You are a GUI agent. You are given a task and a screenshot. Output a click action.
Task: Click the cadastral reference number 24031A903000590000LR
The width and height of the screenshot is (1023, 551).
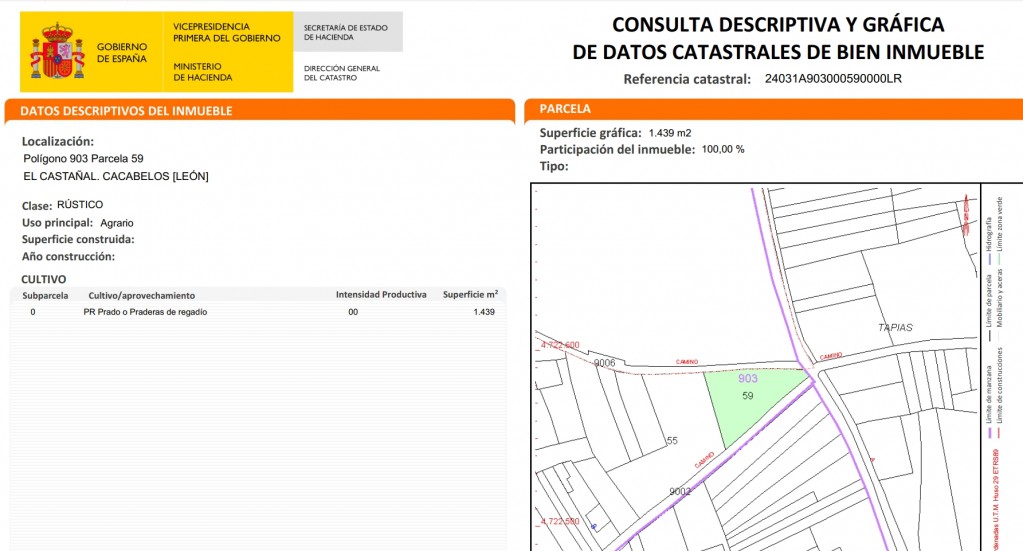(833, 79)
